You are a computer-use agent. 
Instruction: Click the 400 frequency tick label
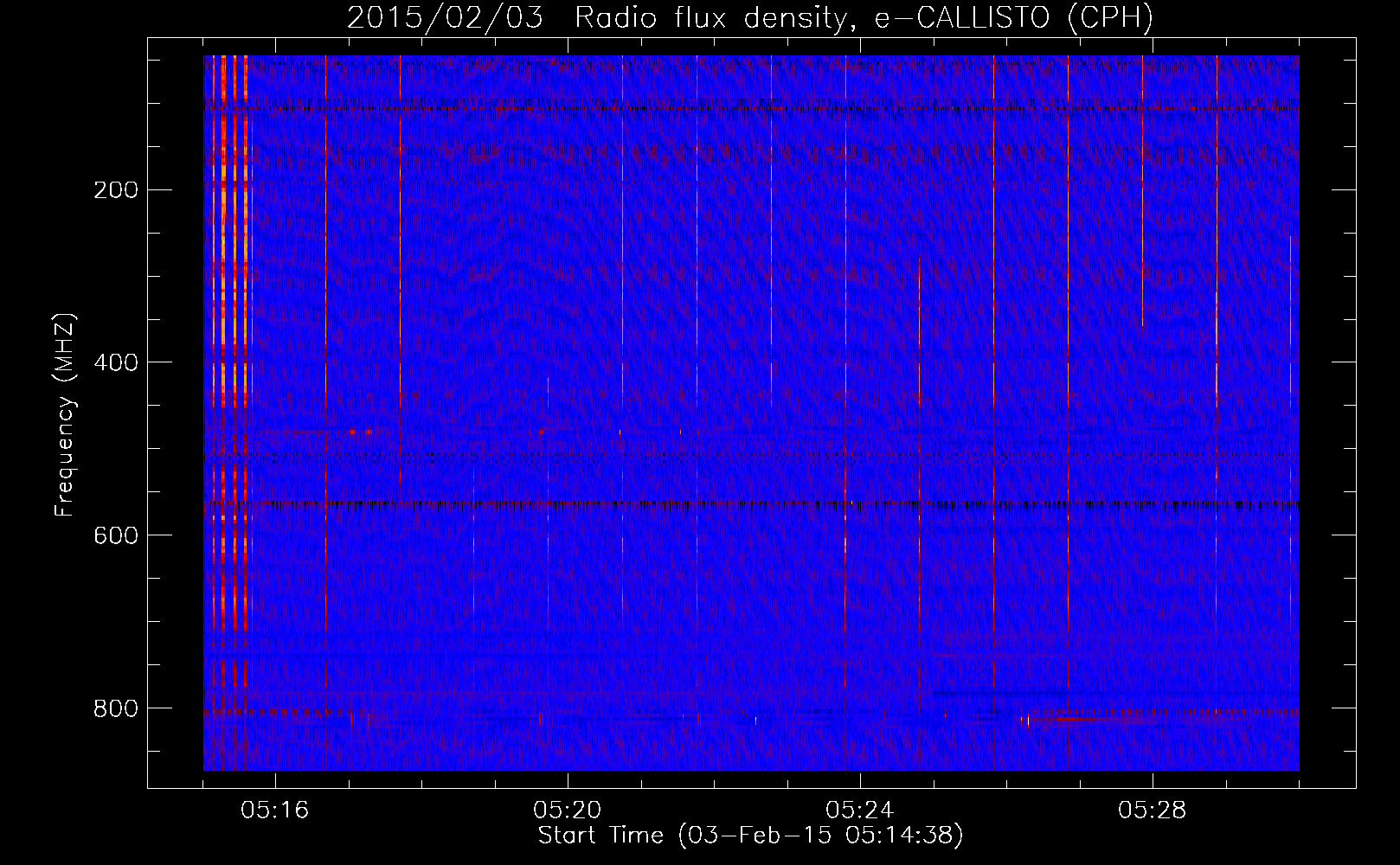[115, 362]
